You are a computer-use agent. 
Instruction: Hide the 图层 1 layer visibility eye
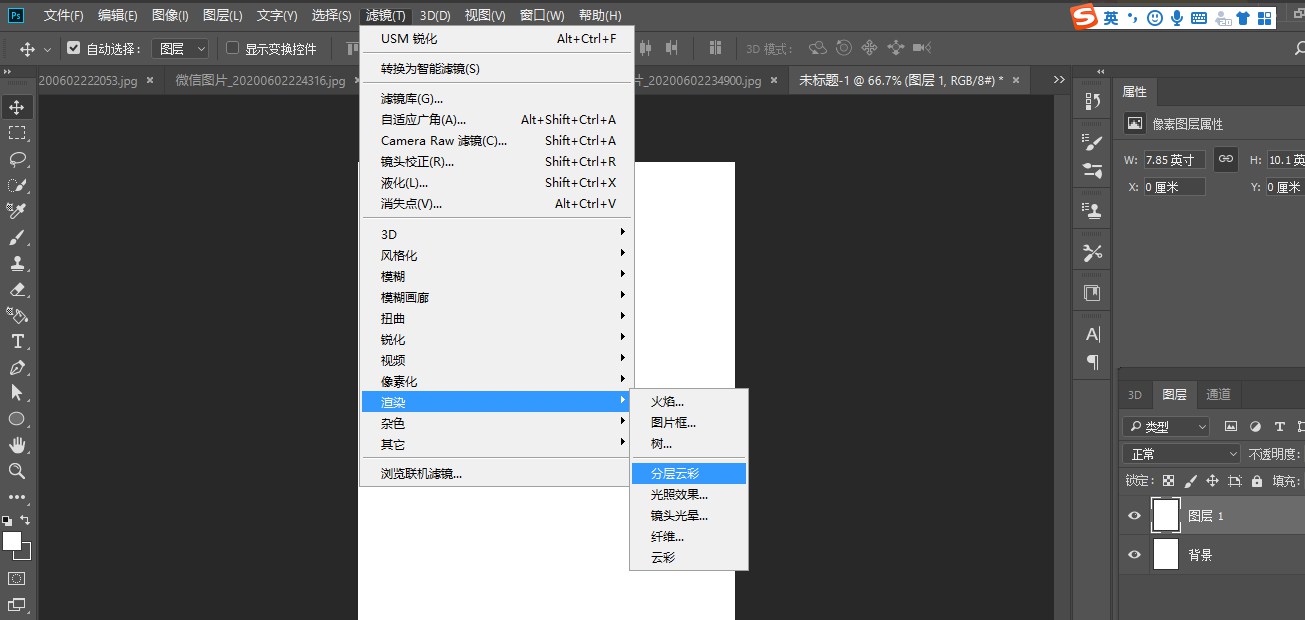(x=1133, y=515)
